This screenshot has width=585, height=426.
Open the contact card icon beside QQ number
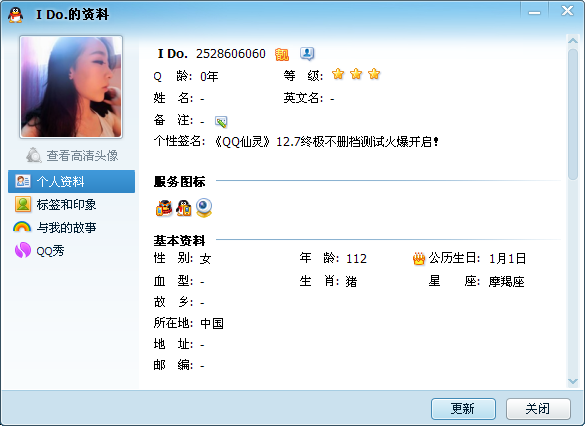pos(307,54)
